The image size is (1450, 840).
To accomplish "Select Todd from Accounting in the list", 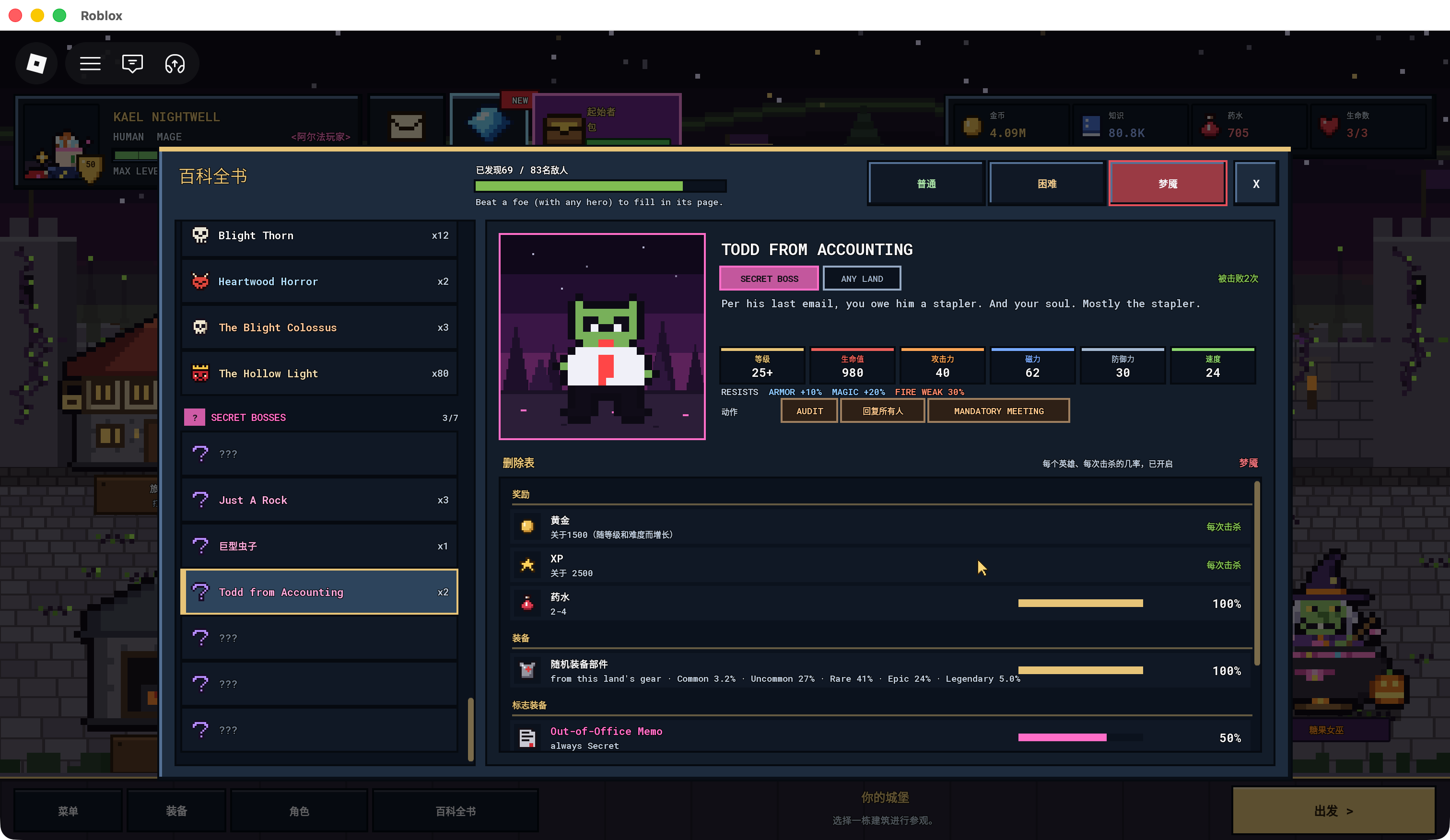I will [319, 592].
